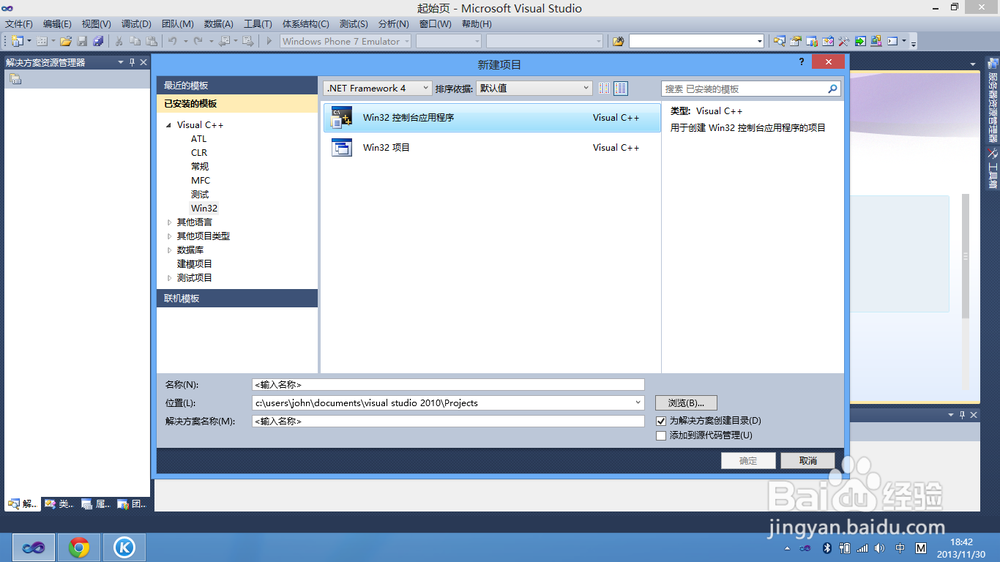Image resolution: width=1000 pixels, height=562 pixels.
Task: Switch template list to small icons view
Action: point(604,88)
